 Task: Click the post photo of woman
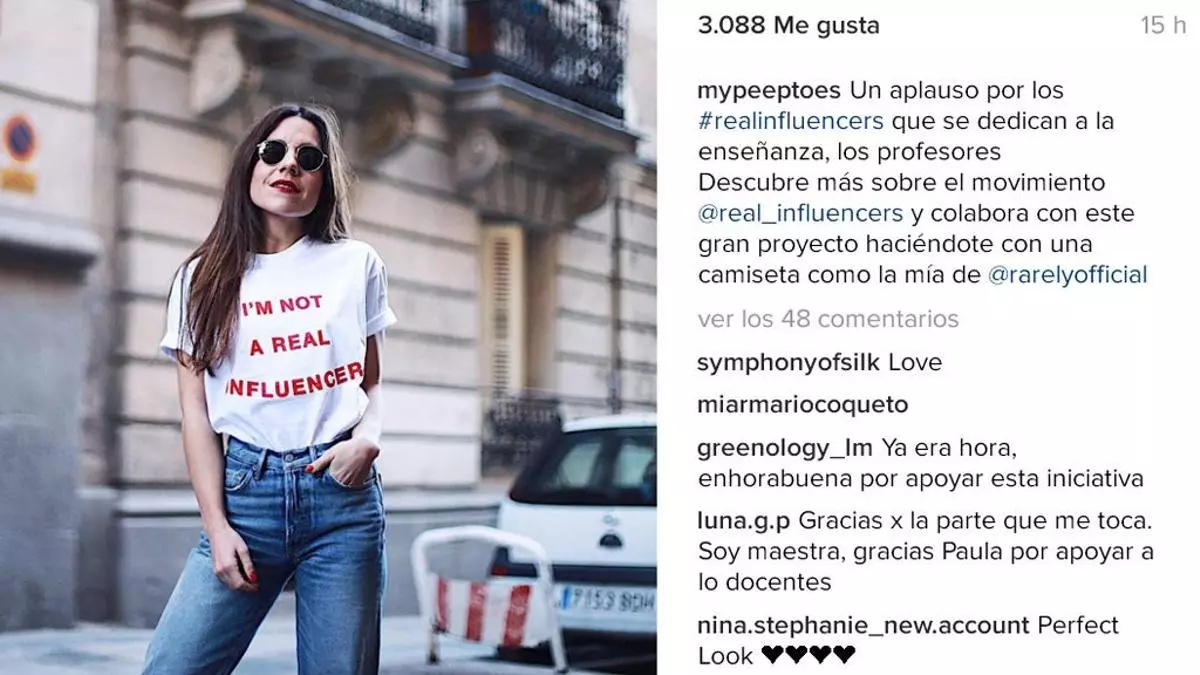[x=328, y=337]
